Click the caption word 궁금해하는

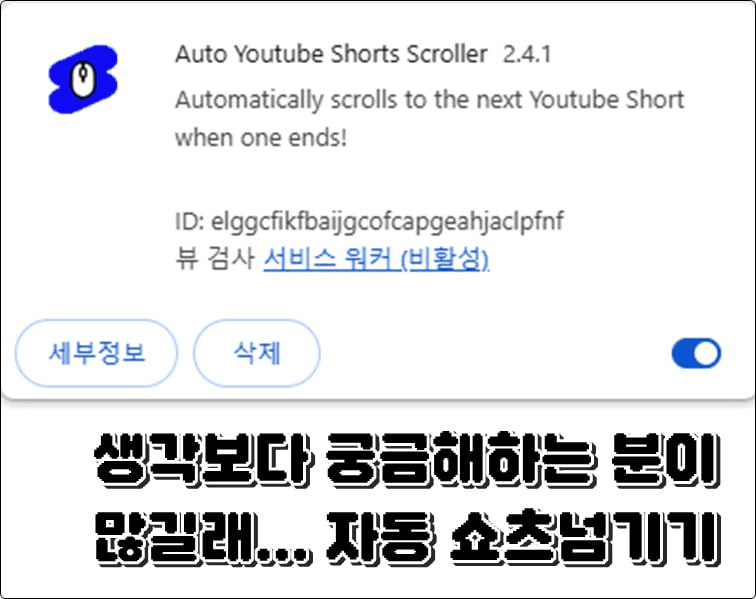(x=461, y=459)
